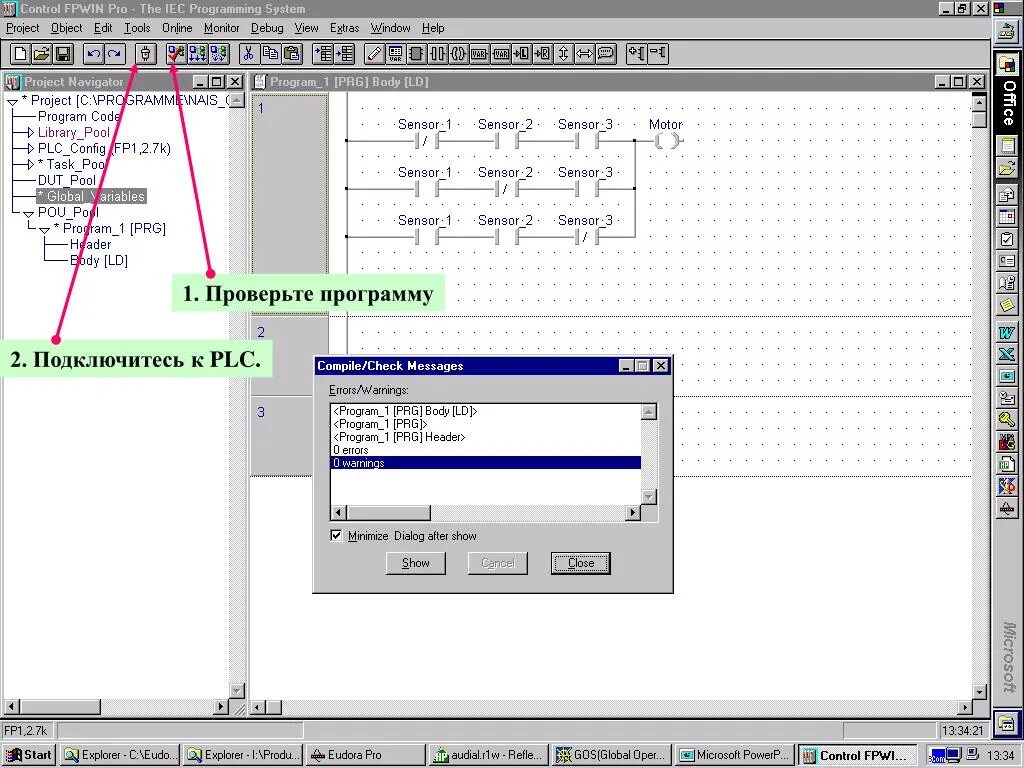This screenshot has width=1024, height=768.
Task: Open the variable selection table icon
Action: pos(395,54)
